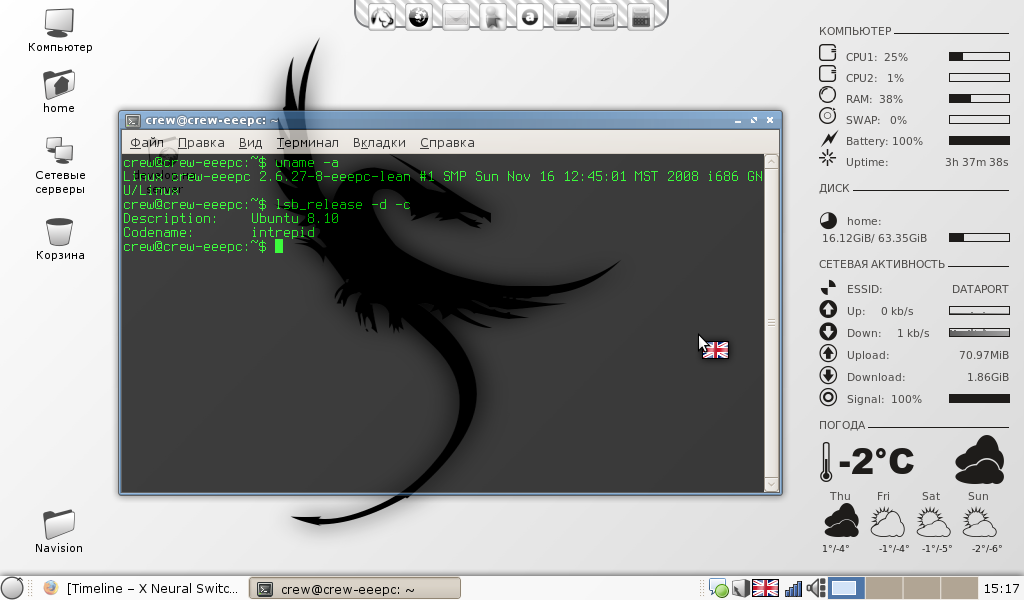Image resolution: width=1024 pixels, height=600 pixels.
Task: Click the 'Battery: 100%' reading
Action: [884, 141]
